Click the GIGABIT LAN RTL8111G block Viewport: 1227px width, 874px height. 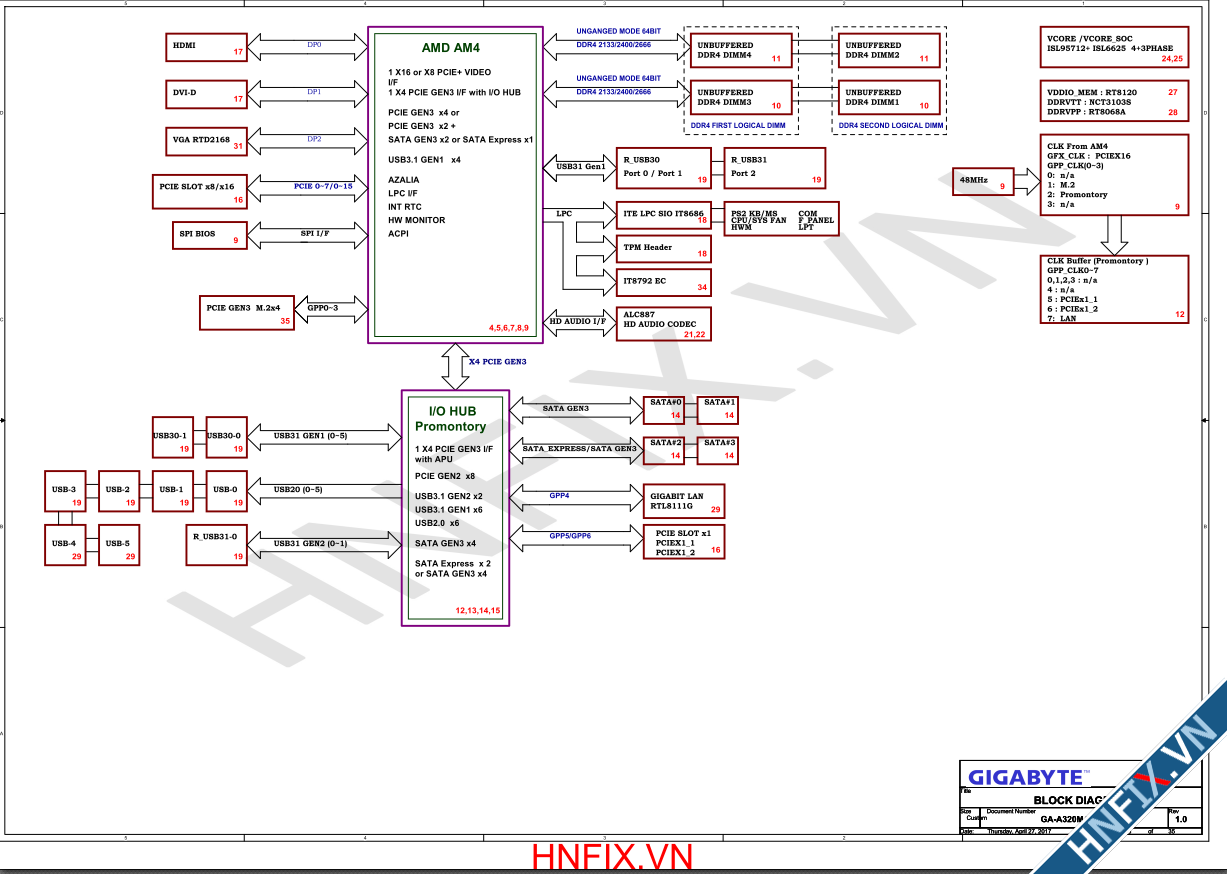(684, 501)
